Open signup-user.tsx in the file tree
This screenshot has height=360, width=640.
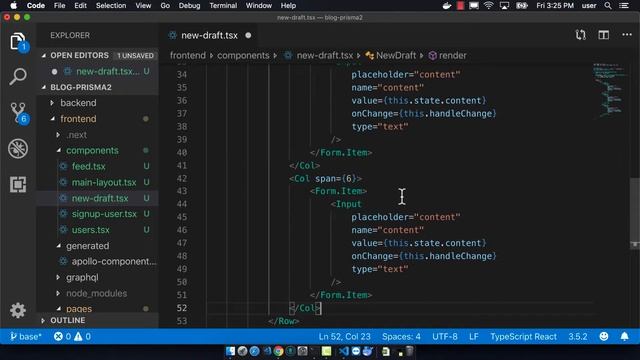click(x=104, y=214)
